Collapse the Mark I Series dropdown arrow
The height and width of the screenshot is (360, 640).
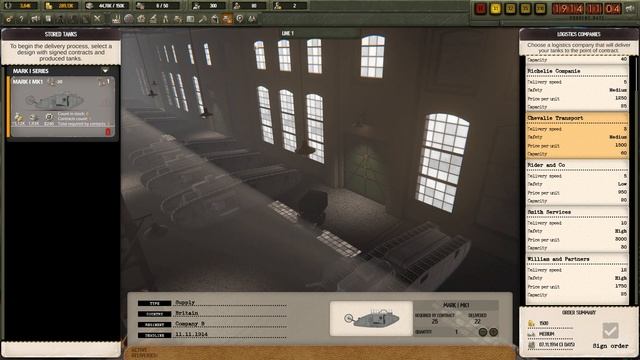105,71
